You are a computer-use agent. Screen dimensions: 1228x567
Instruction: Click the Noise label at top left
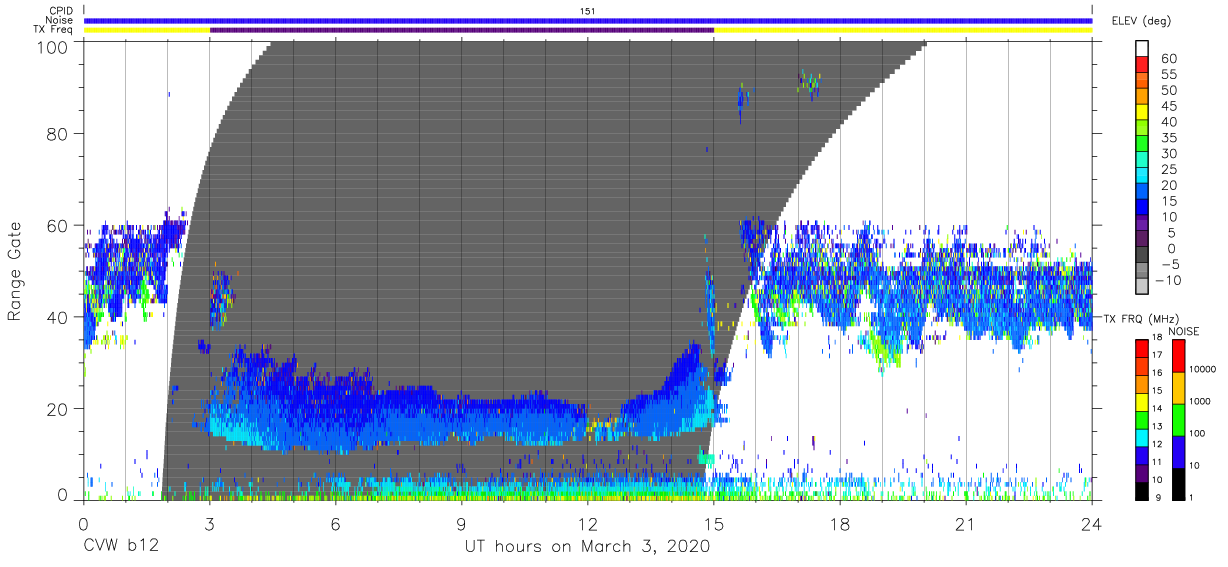pyautogui.click(x=61, y=20)
